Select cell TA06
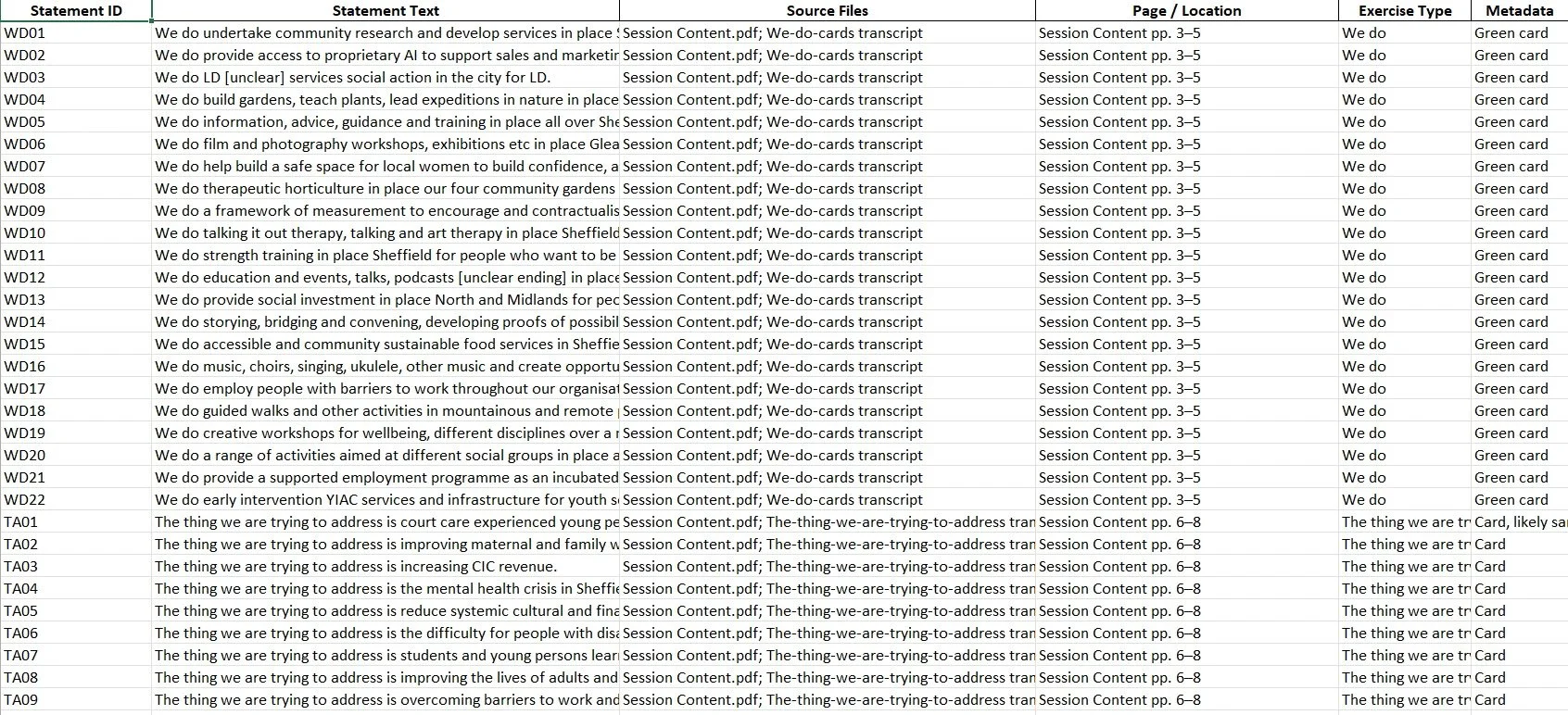The image size is (1568, 715). (76, 633)
